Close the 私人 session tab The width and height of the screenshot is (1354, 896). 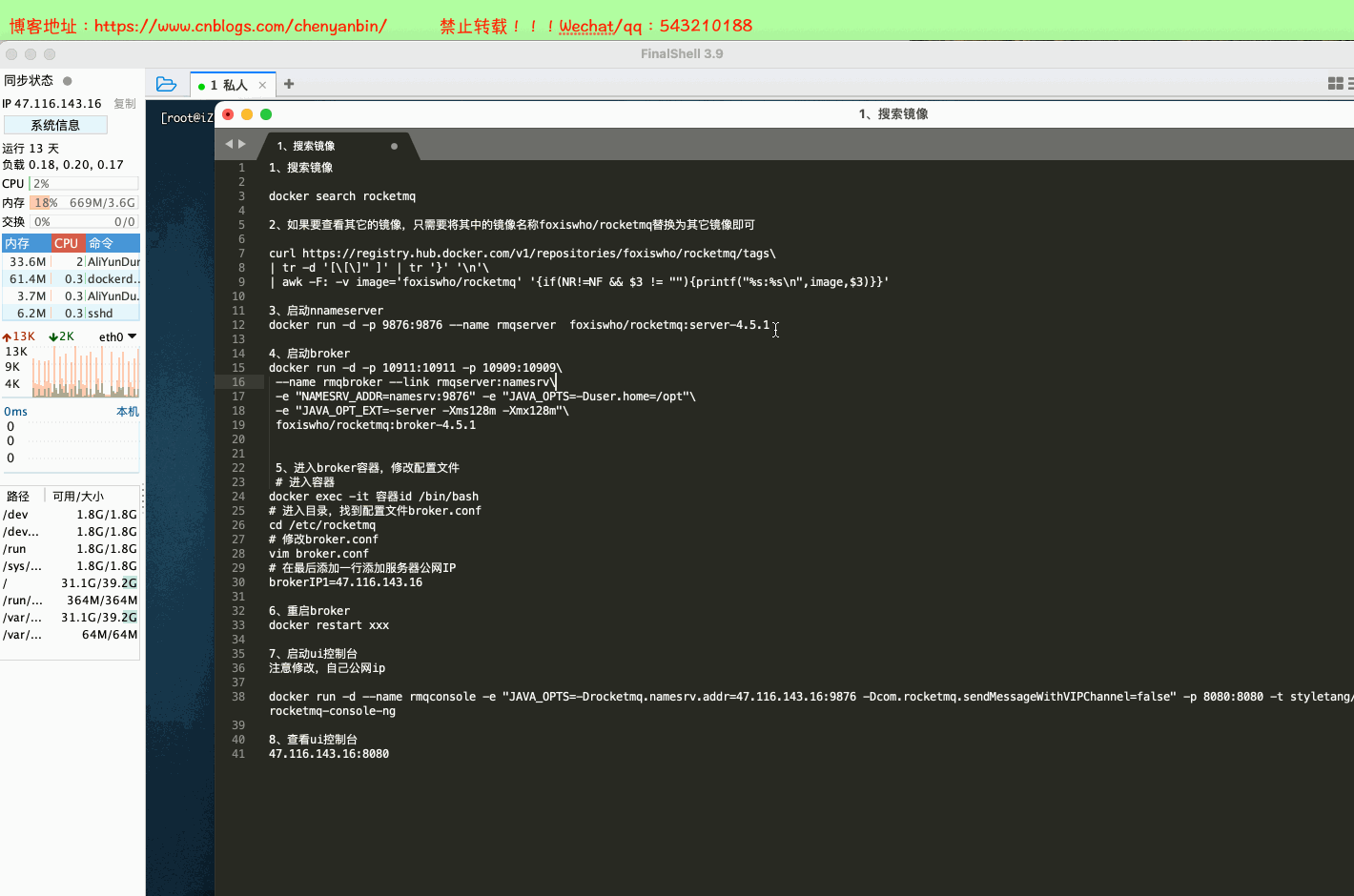262,85
